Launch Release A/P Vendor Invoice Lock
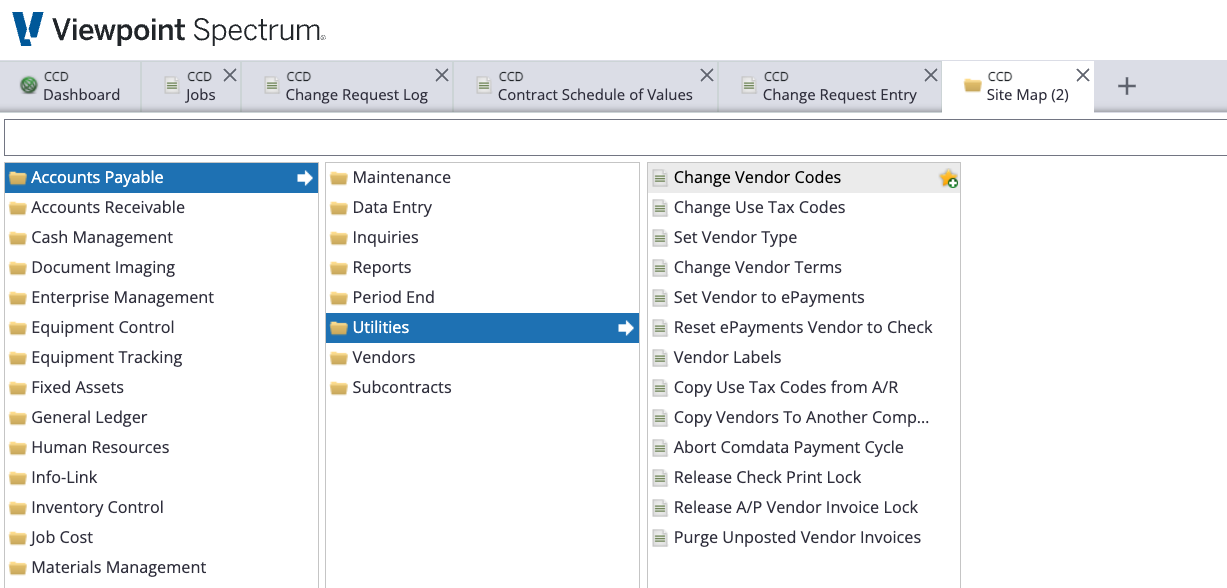The height and width of the screenshot is (588, 1227). (804, 508)
